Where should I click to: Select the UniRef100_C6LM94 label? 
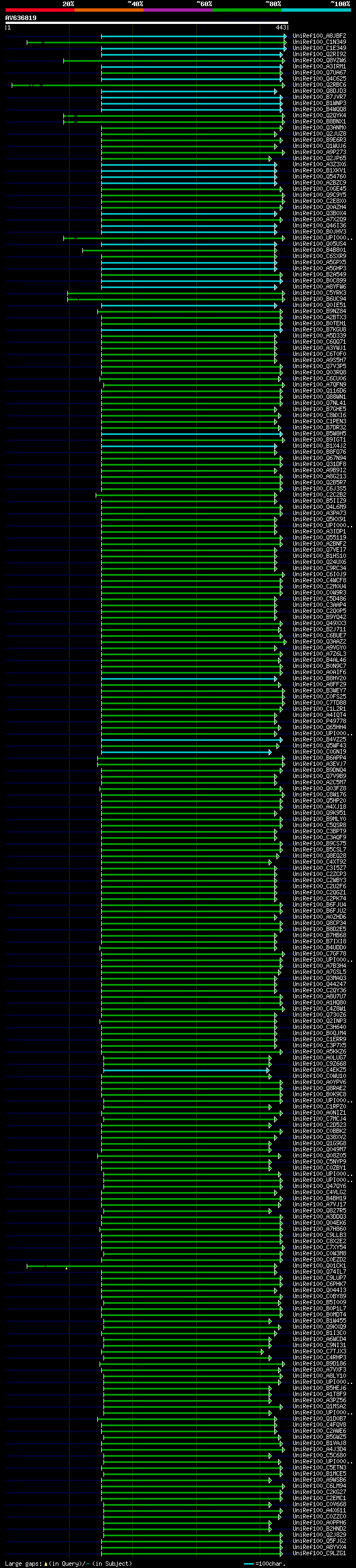(319, 1486)
